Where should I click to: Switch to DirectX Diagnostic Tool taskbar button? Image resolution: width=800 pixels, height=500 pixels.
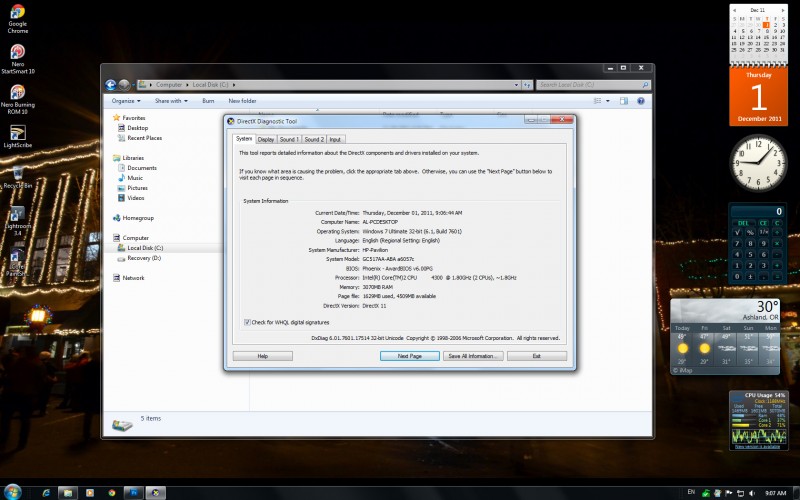point(156,492)
